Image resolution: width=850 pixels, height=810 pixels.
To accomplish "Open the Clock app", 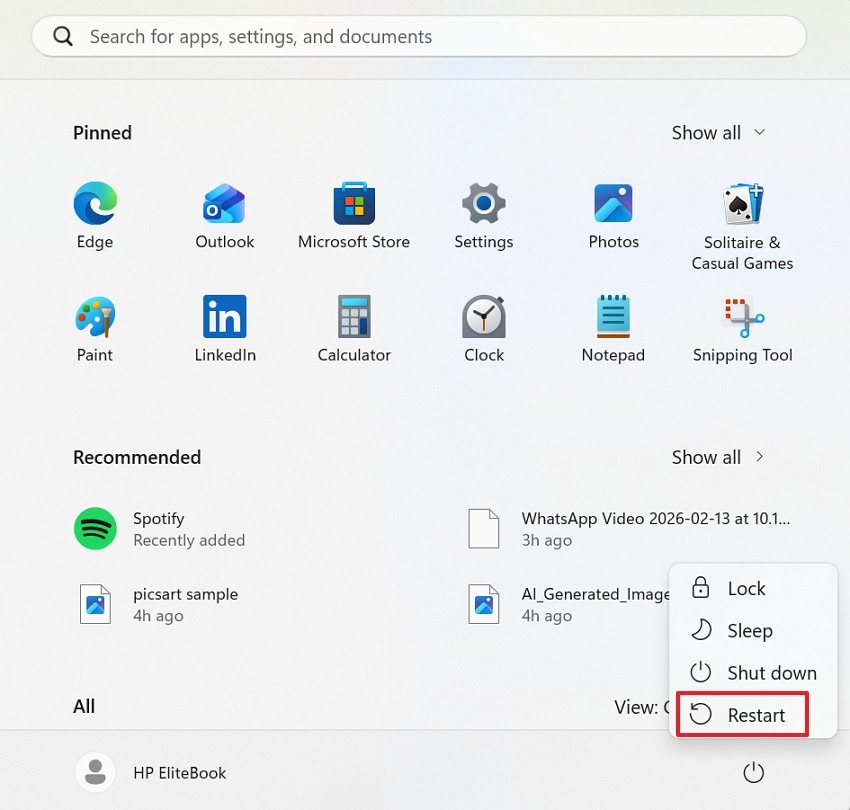I will (484, 325).
